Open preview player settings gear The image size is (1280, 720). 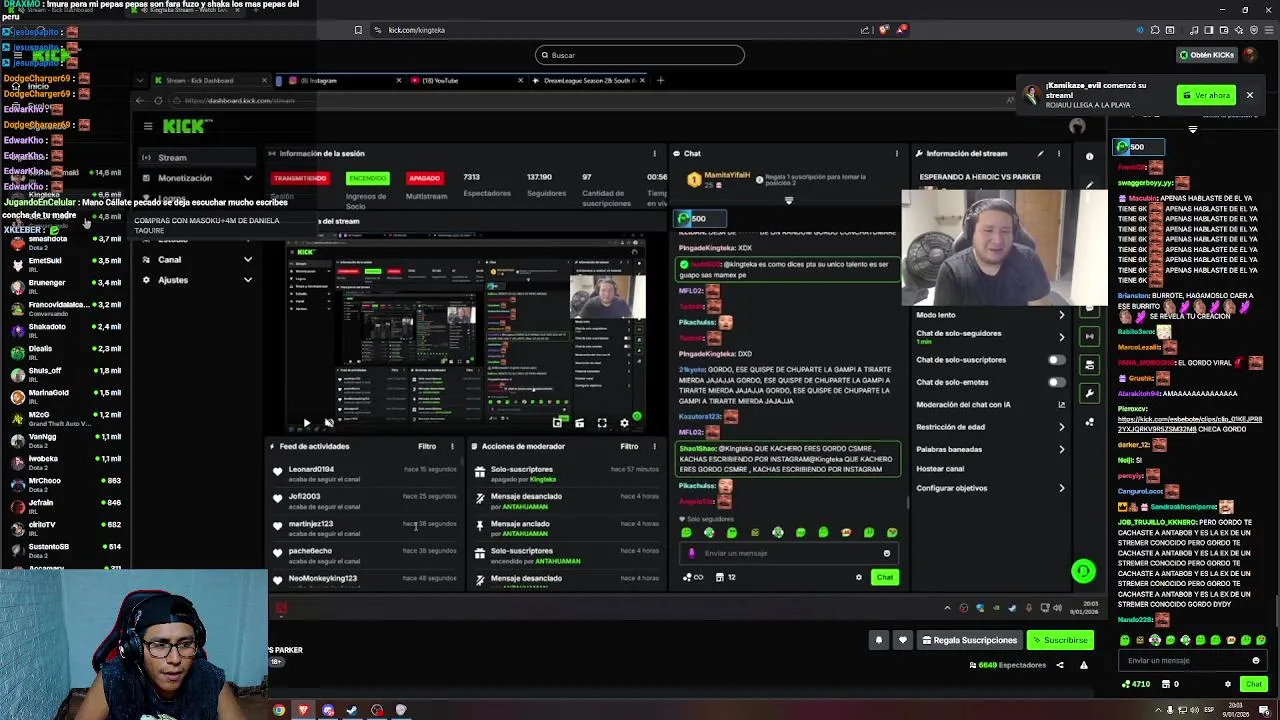pos(624,423)
